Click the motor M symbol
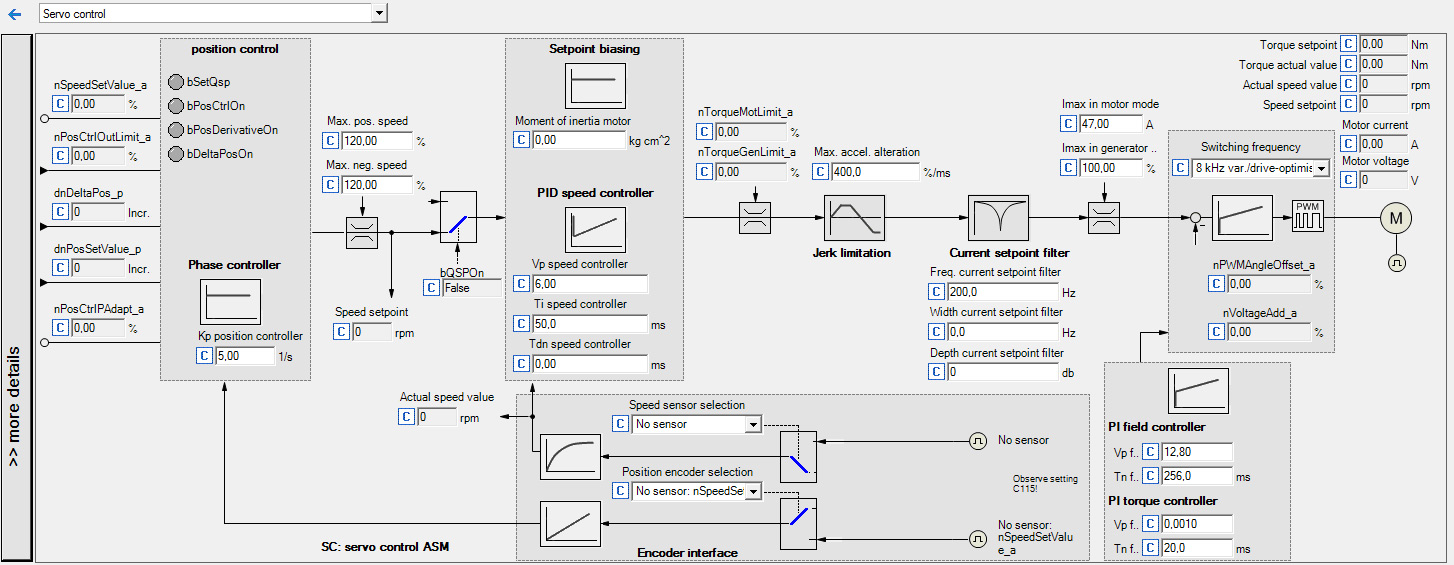 pos(1396,217)
